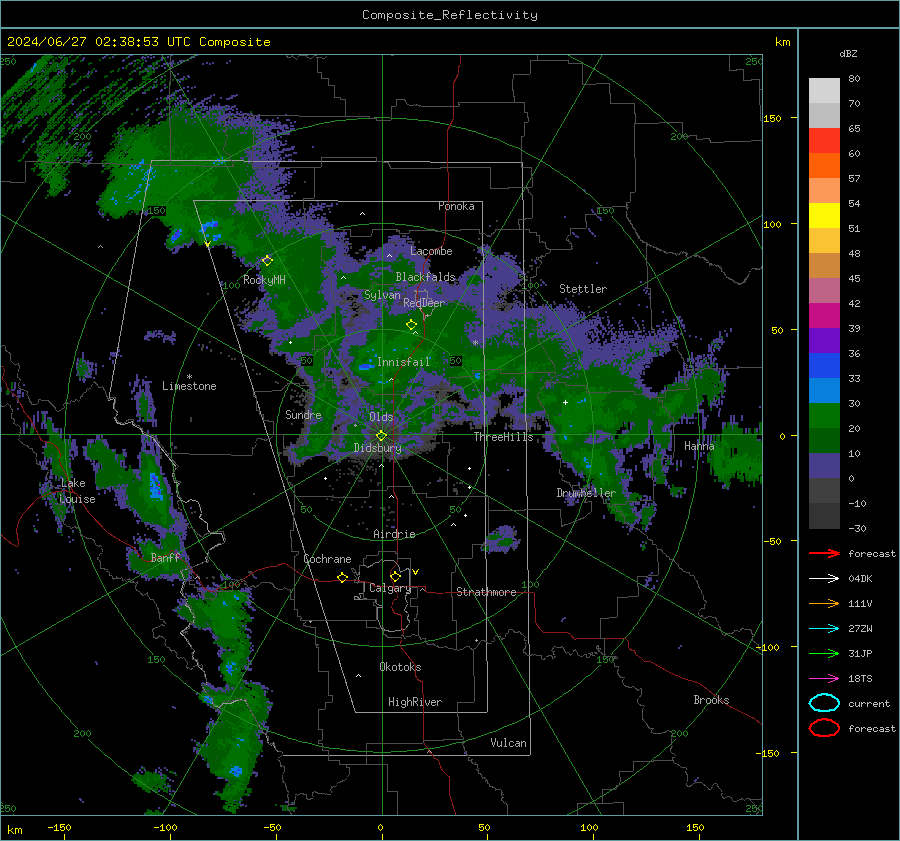This screenshot has height=841, width=900.
Task: Click the Hanna map label
Action: (699, 445)
